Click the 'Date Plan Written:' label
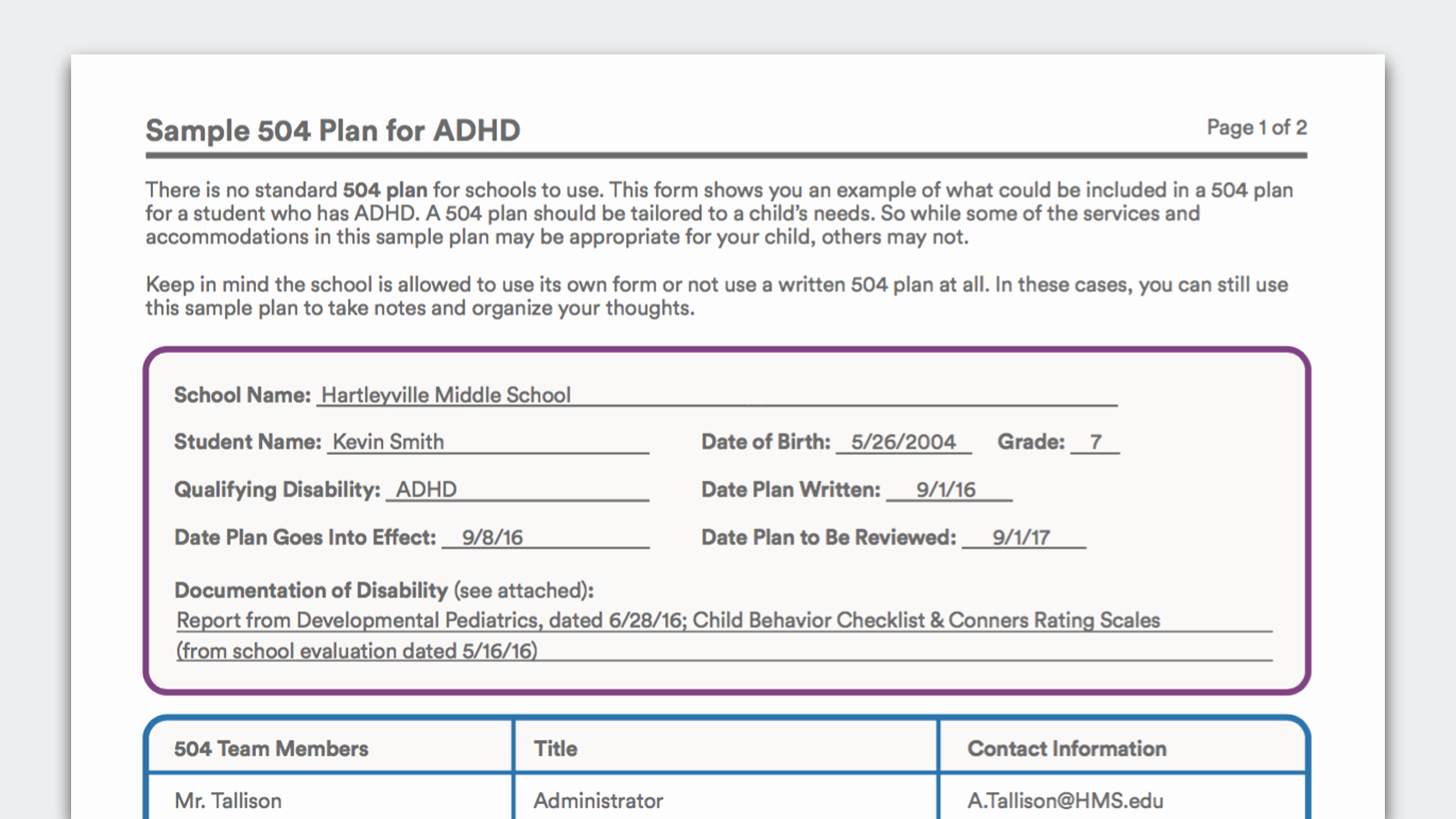1456x819 pixels. 791,489
